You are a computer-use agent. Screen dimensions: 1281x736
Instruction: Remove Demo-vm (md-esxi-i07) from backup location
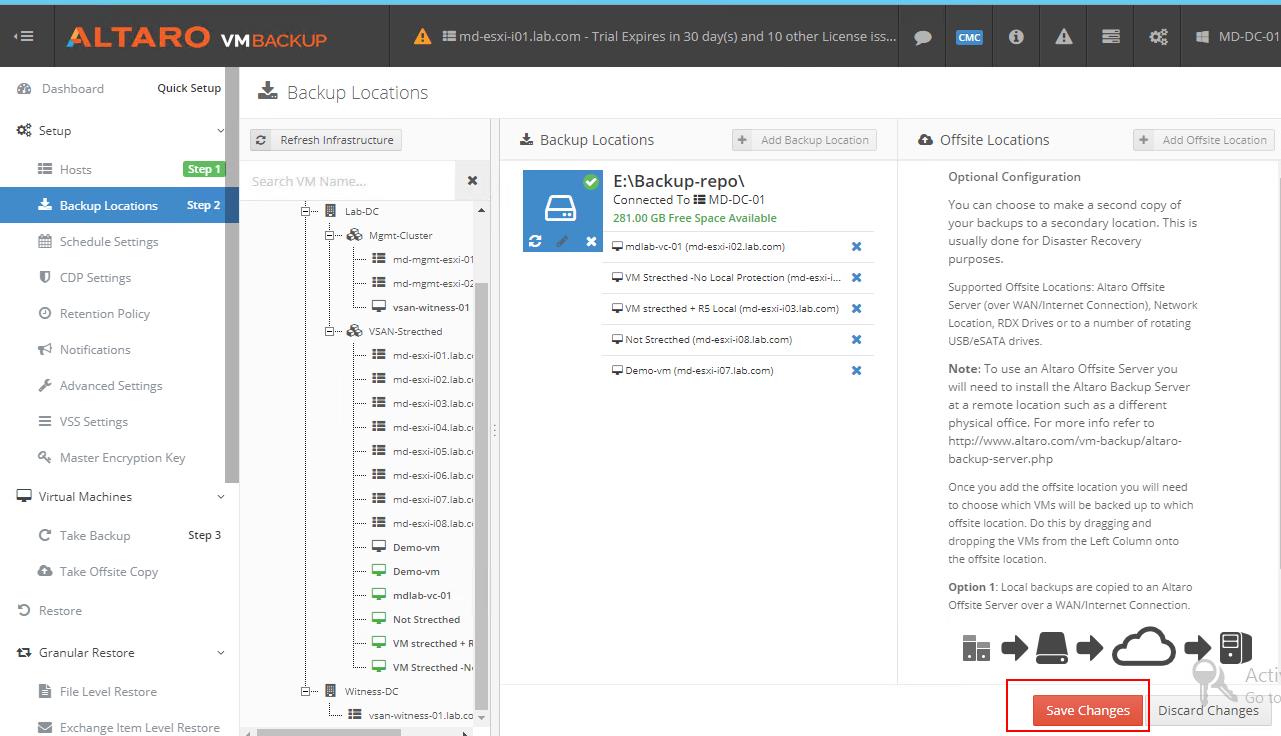(x=856, y=371)
